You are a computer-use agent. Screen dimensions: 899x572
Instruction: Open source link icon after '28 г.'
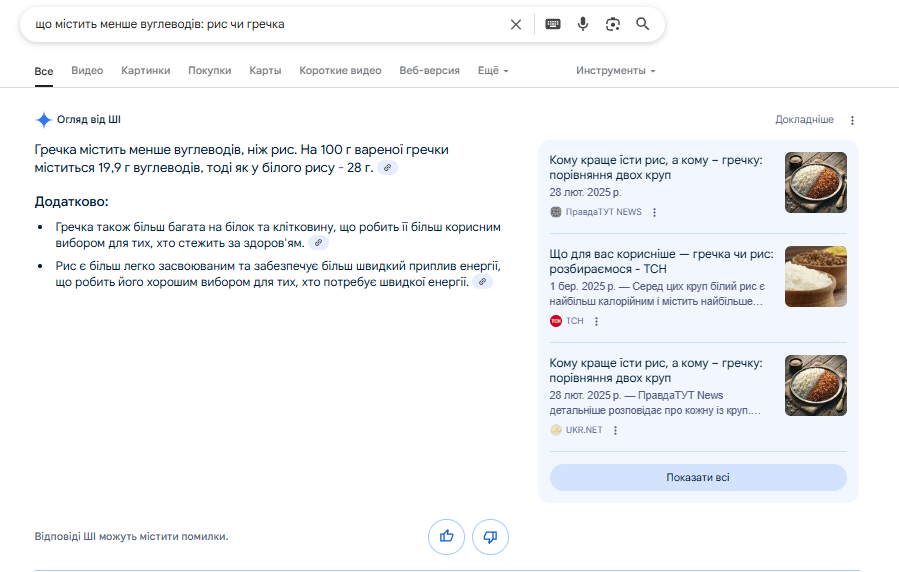388,168
